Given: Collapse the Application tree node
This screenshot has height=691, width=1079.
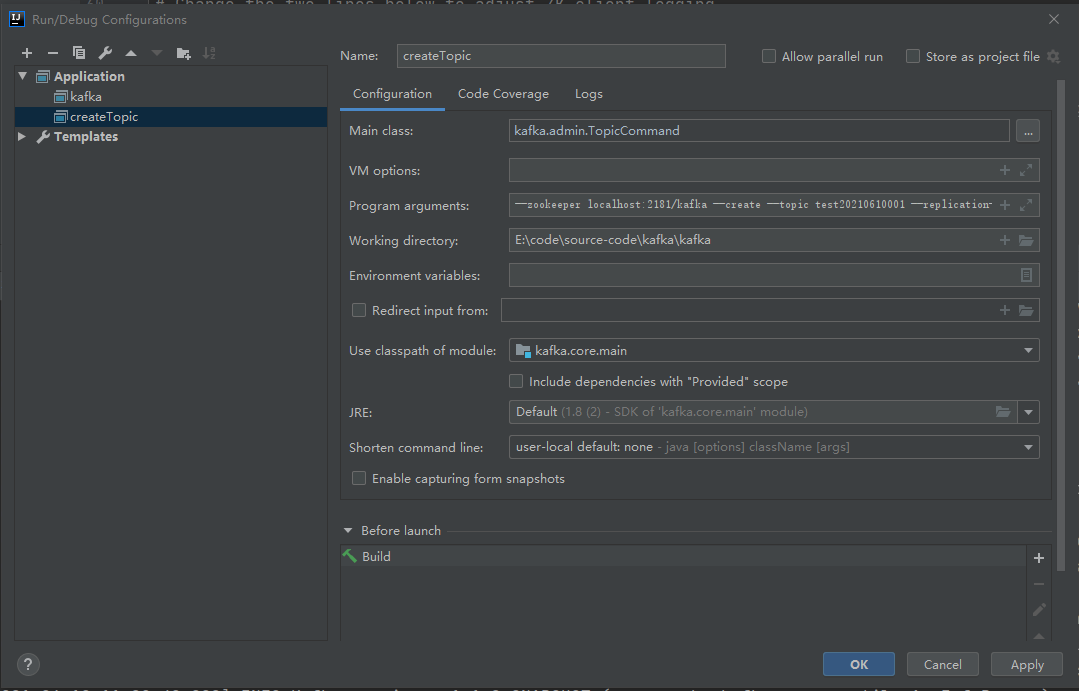Looking at the screenshot, I should 23,76.
